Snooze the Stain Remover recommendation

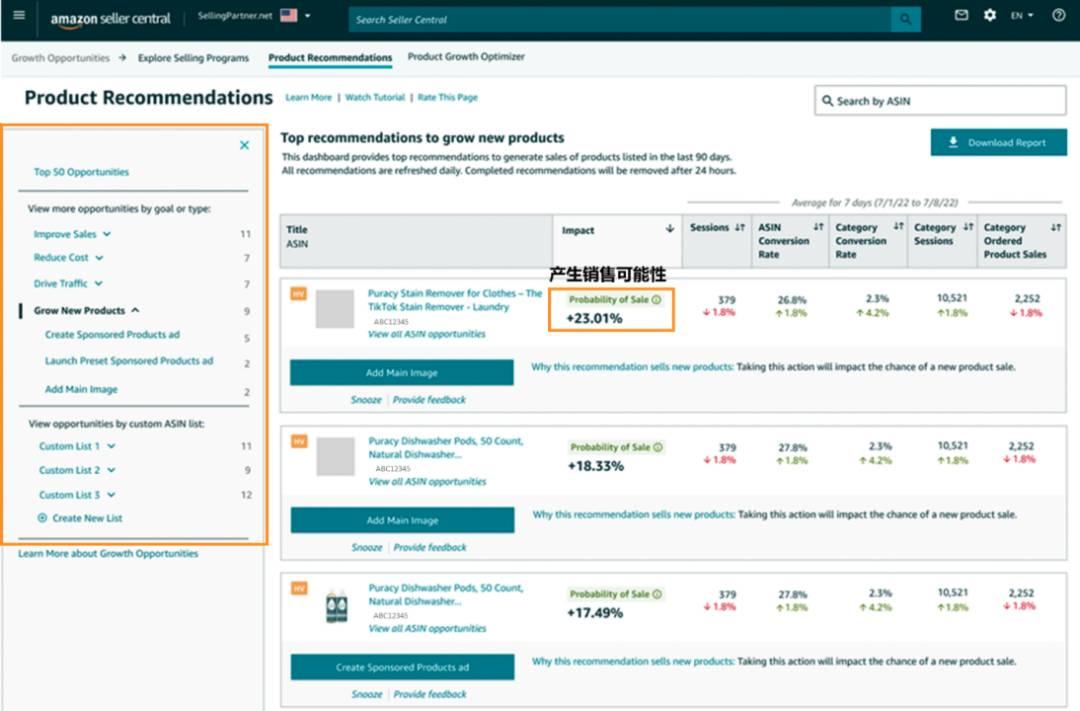pos(366,400)
